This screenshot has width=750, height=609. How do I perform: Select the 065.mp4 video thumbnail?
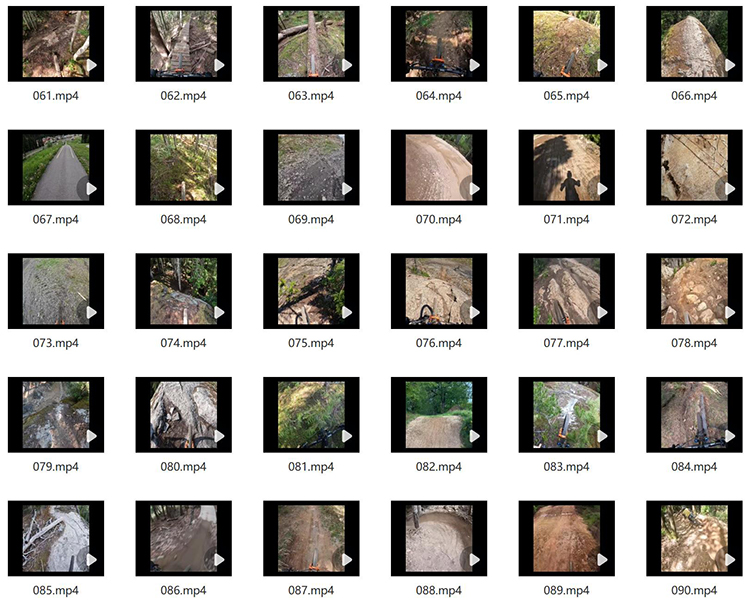coord(567,44)
